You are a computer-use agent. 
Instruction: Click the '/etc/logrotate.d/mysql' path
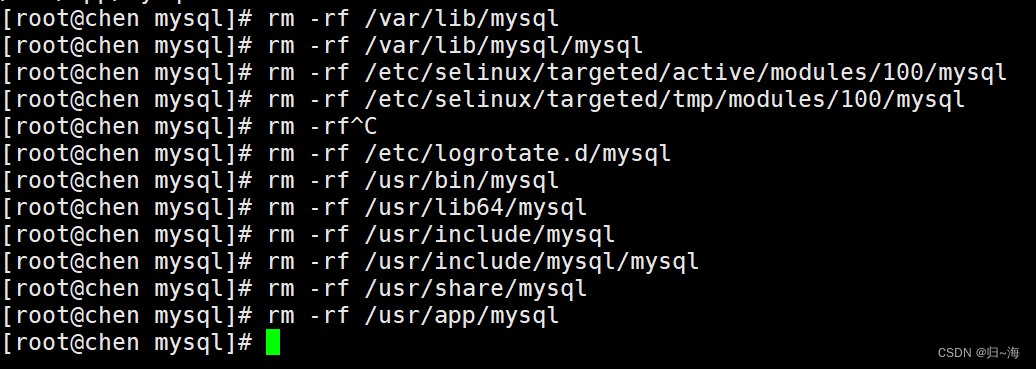coord(517,153)
